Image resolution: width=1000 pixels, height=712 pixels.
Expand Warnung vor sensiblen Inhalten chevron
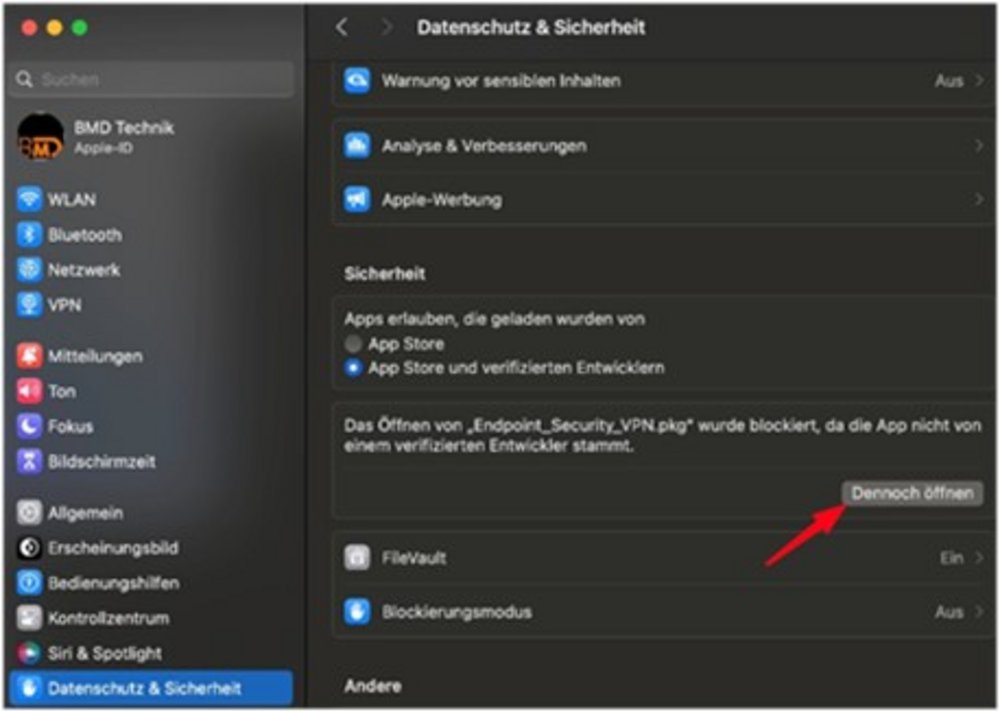979,81
